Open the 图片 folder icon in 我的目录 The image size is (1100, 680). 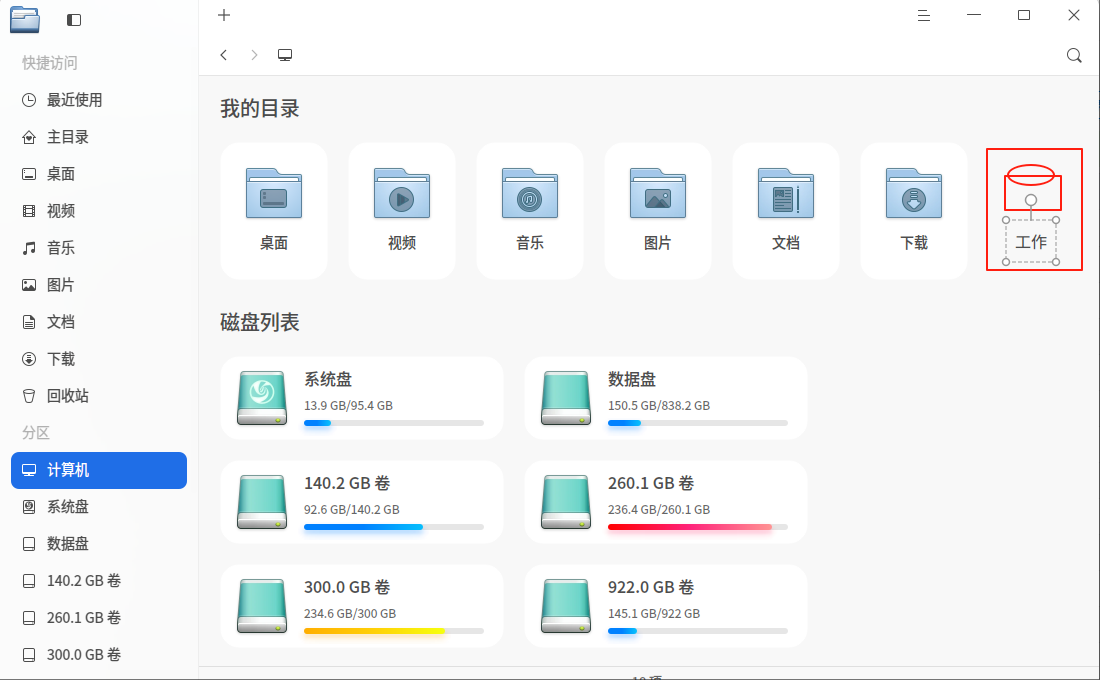657,194
